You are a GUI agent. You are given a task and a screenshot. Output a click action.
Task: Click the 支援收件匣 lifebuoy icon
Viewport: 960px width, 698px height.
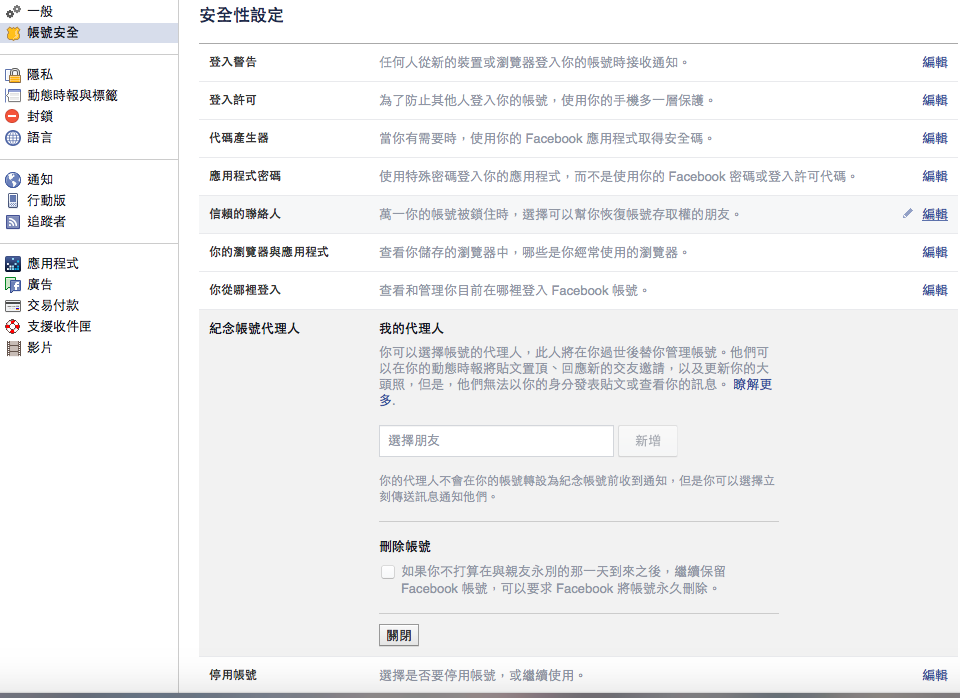pyautogui.click(x=13, y=327)
